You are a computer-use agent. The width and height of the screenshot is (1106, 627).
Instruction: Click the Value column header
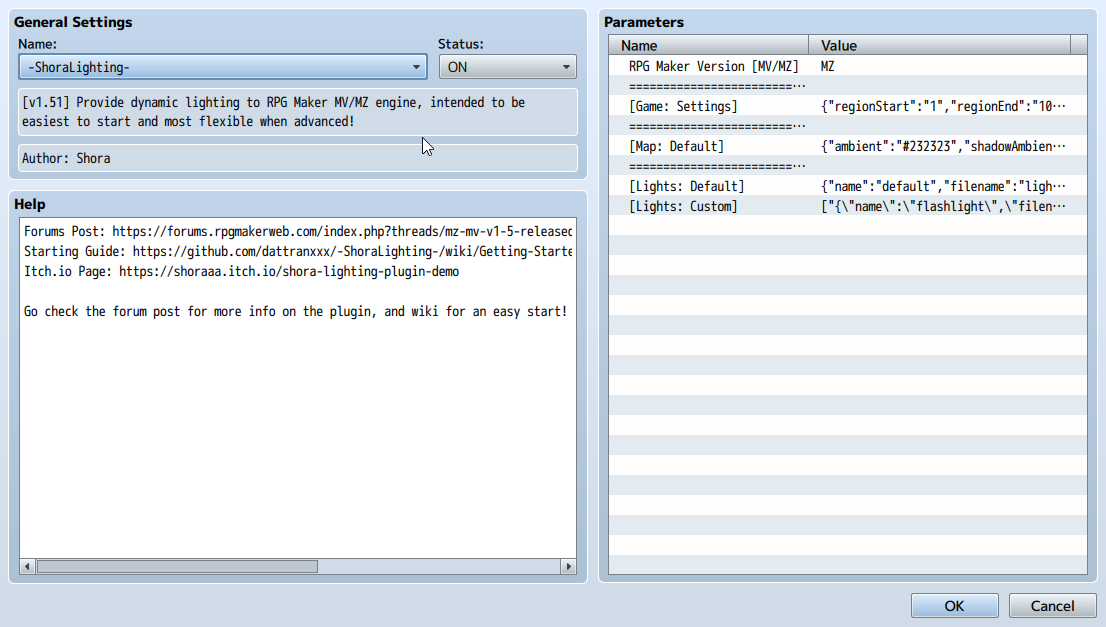coord(939,45)
